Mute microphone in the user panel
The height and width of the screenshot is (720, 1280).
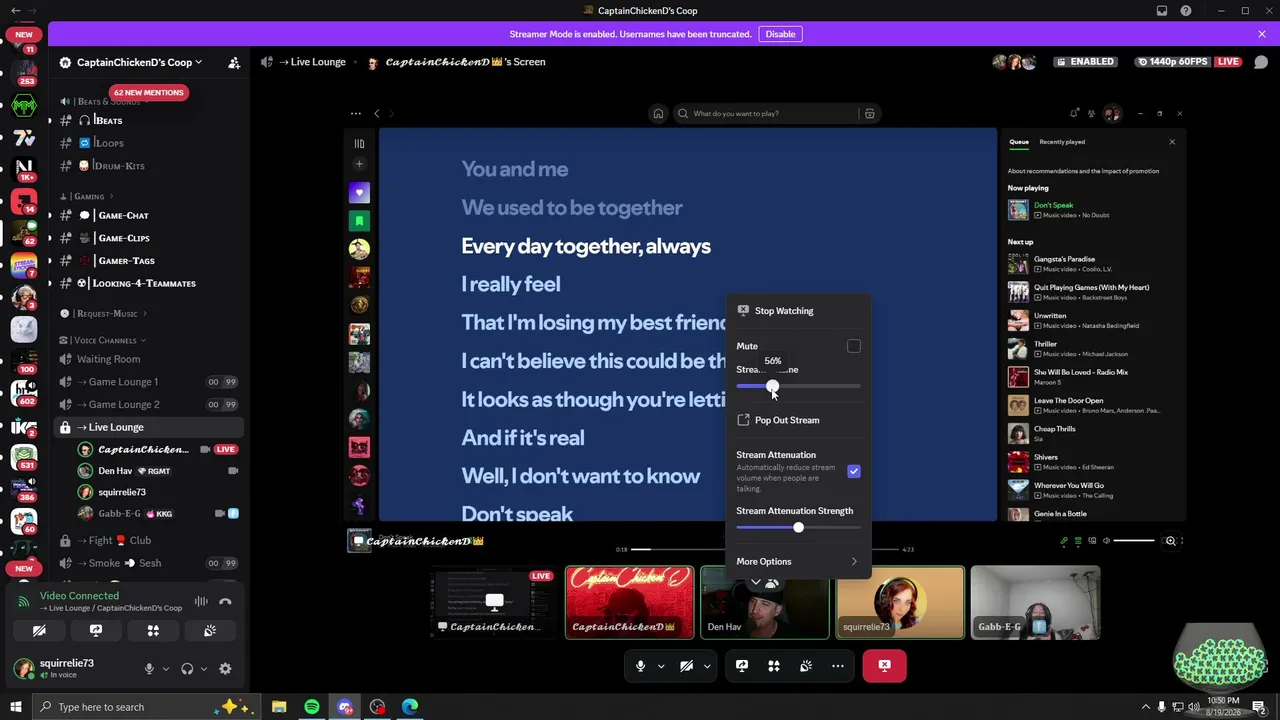[149, 669]
